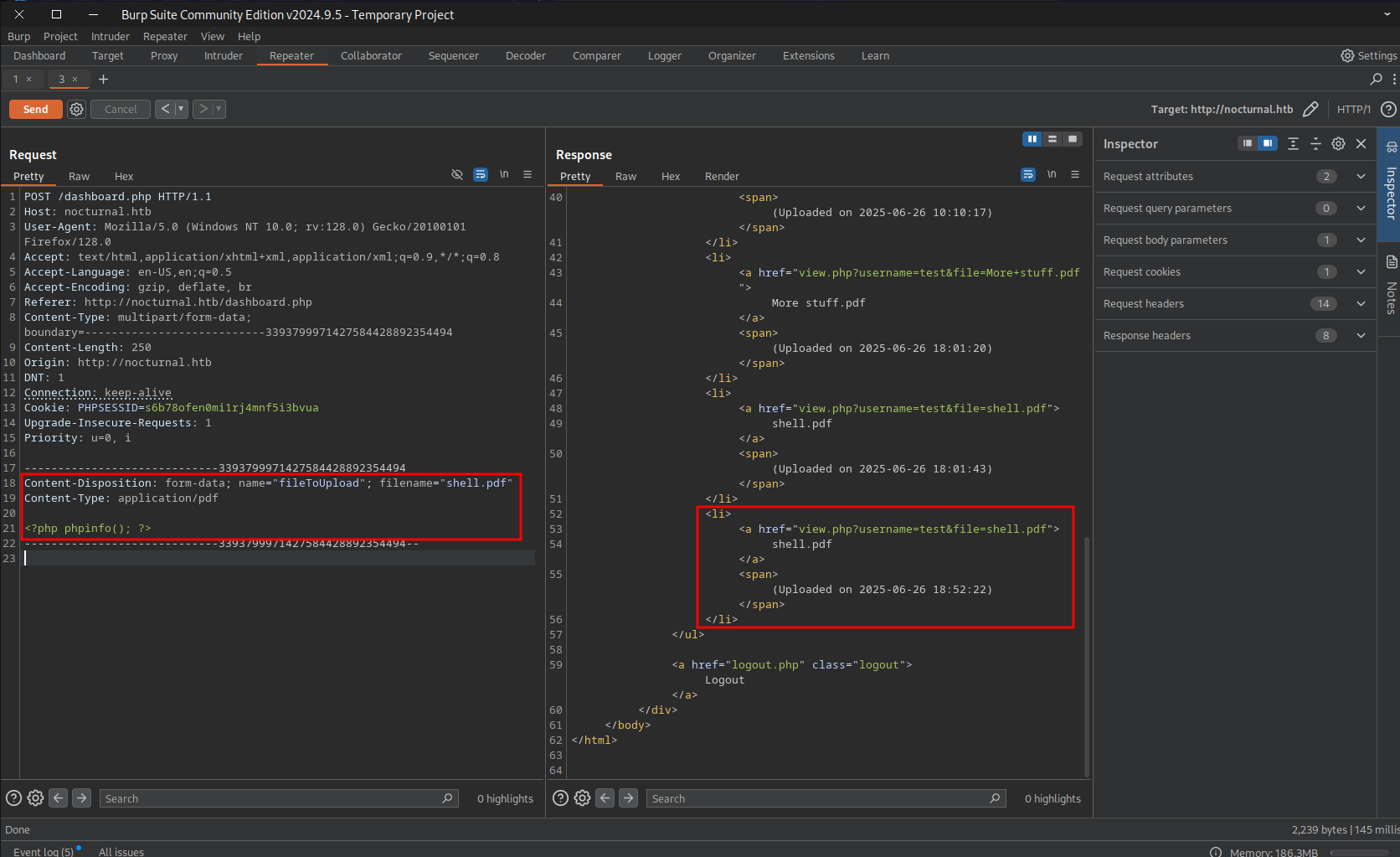
Task: Open the history back dropdown arrow
Action: pos(180,109)
